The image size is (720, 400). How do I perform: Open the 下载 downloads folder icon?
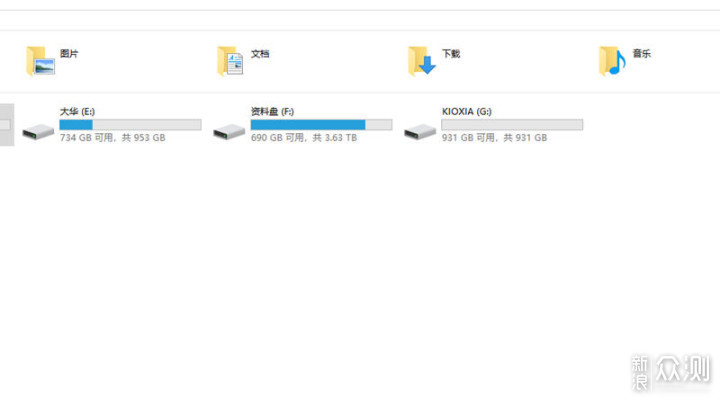click(422, 61)
